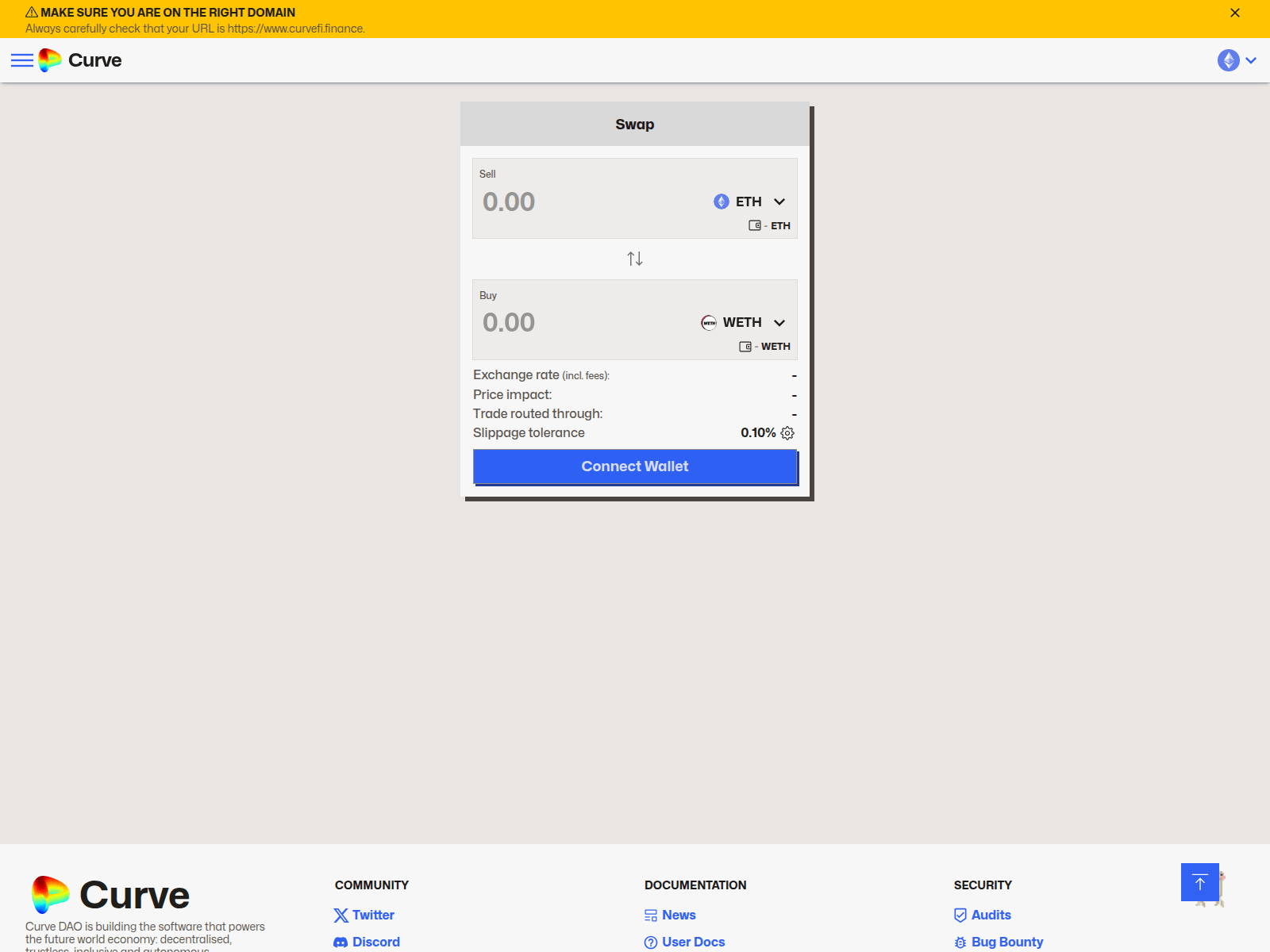This screenshot has height=952, width=1270.
Task: Click the Curve header title text
Action: (x=95, y=60)
